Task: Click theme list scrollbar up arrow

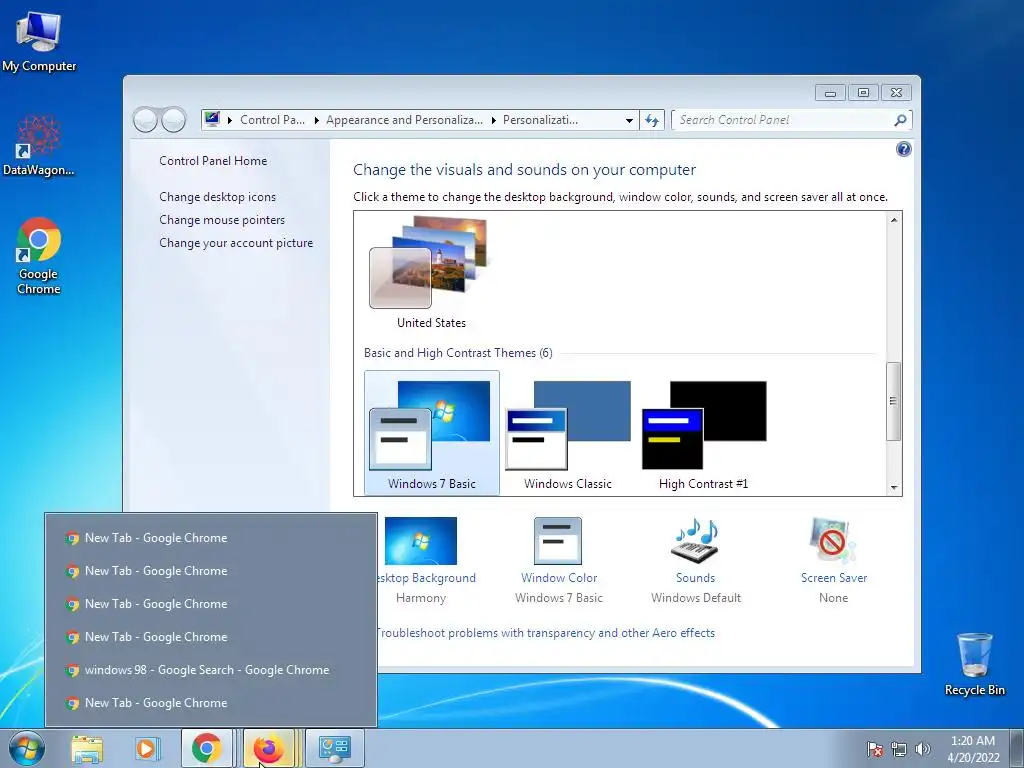Action: (893, 220)
